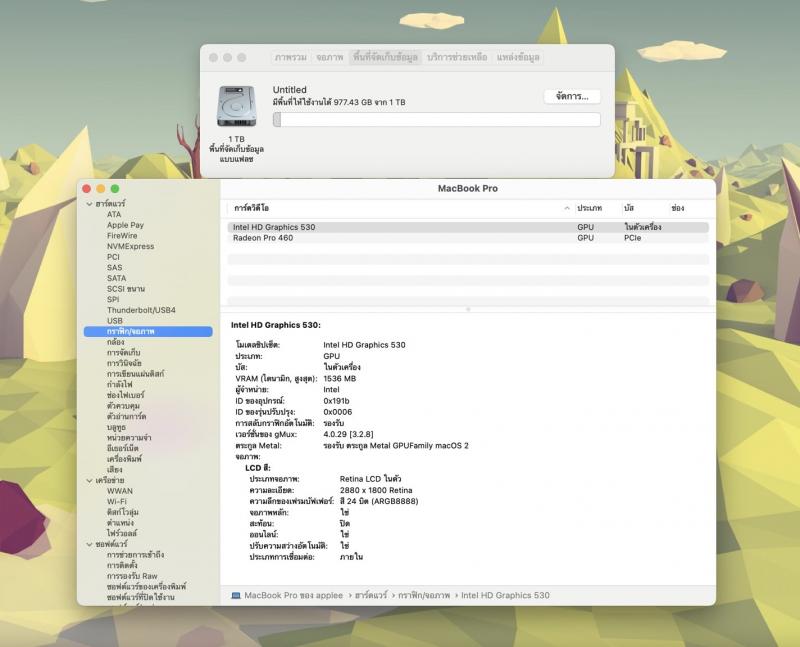The image size is (800, 647).
Task: Open กำลังไฟ in the sidebar
Action: coord(119,385)
